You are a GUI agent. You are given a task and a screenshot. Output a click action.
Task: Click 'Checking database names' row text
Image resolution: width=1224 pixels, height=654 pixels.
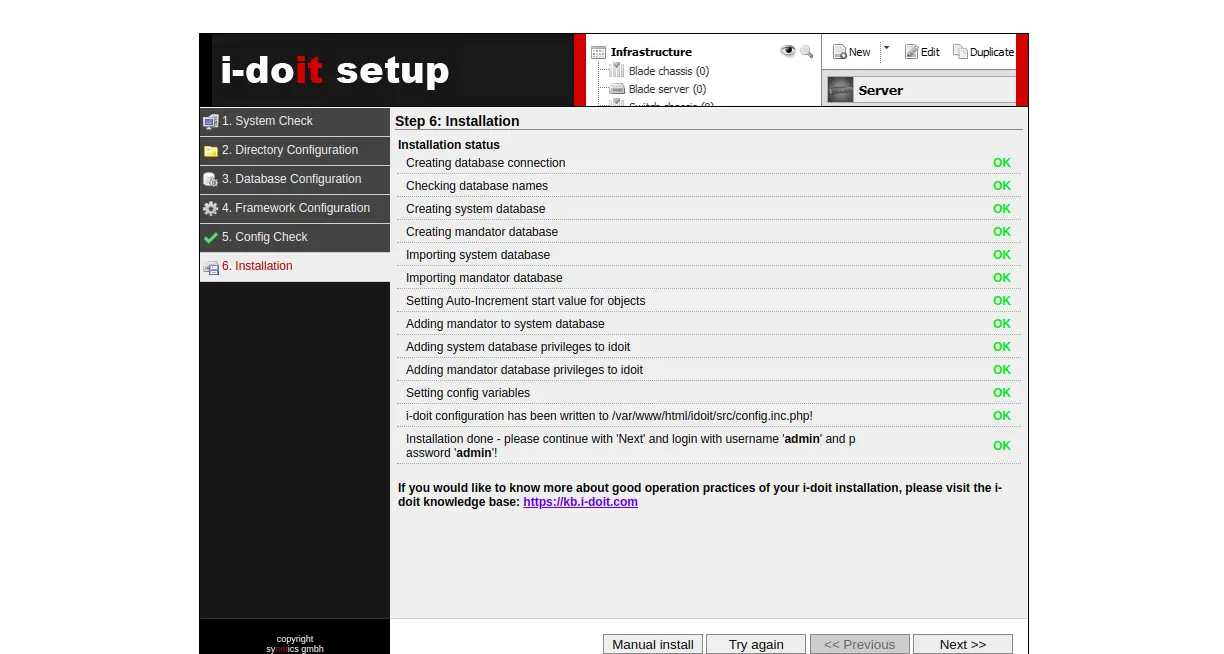477,186
